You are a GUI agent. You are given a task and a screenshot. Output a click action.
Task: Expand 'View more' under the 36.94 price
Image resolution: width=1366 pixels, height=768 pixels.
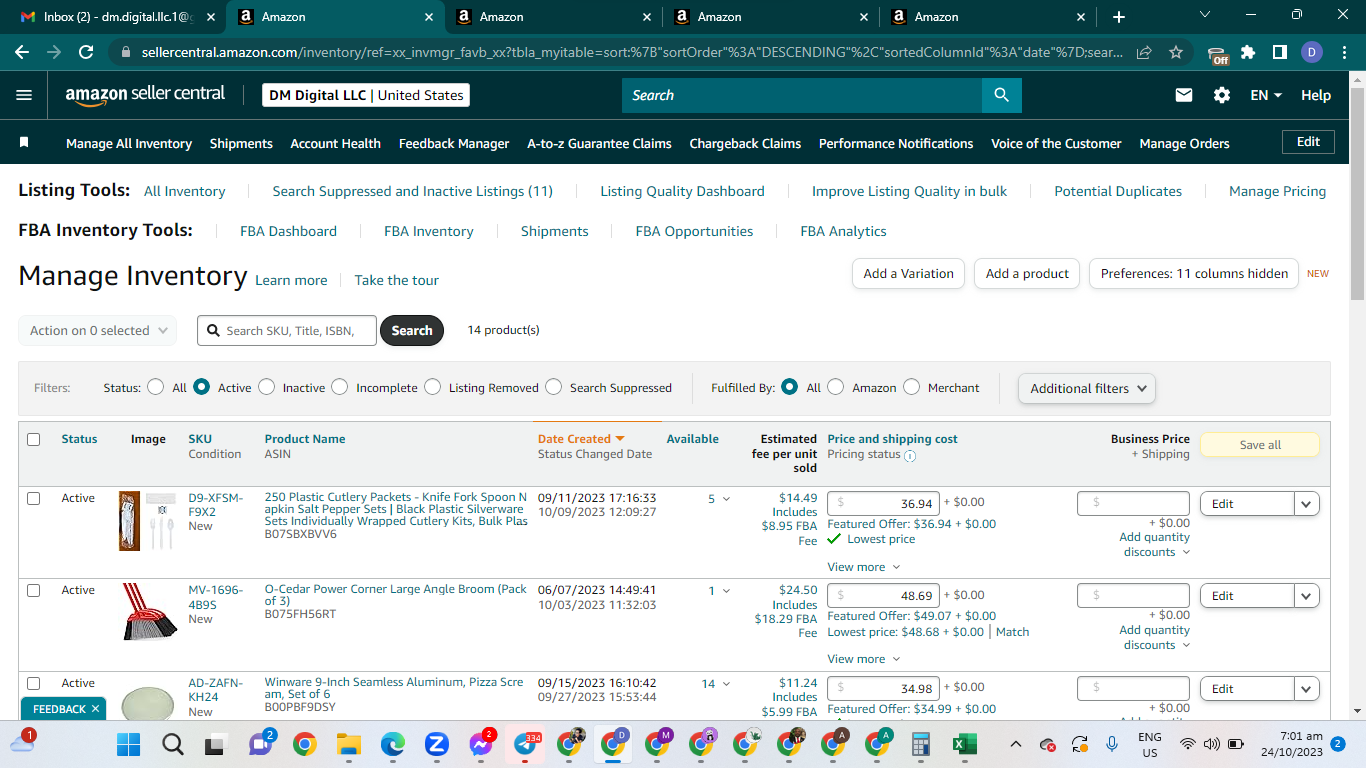(864, 567)
